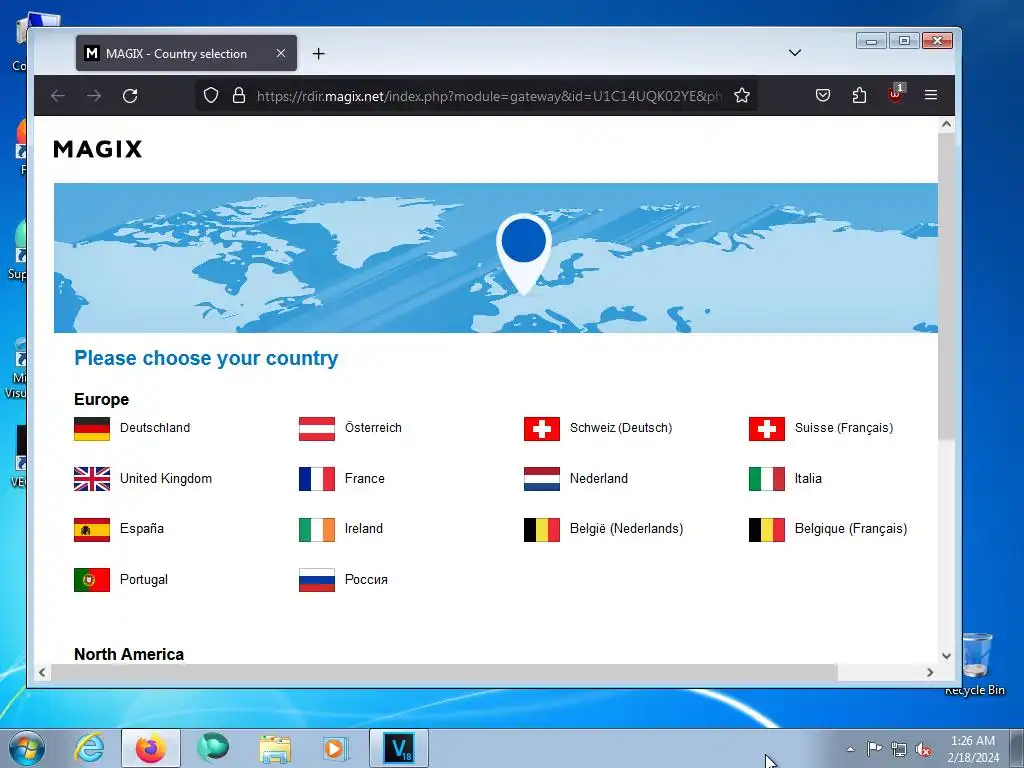Reload the page with the refresh button
This screenshot has height=768, width=1024.
tap(130, 96)
